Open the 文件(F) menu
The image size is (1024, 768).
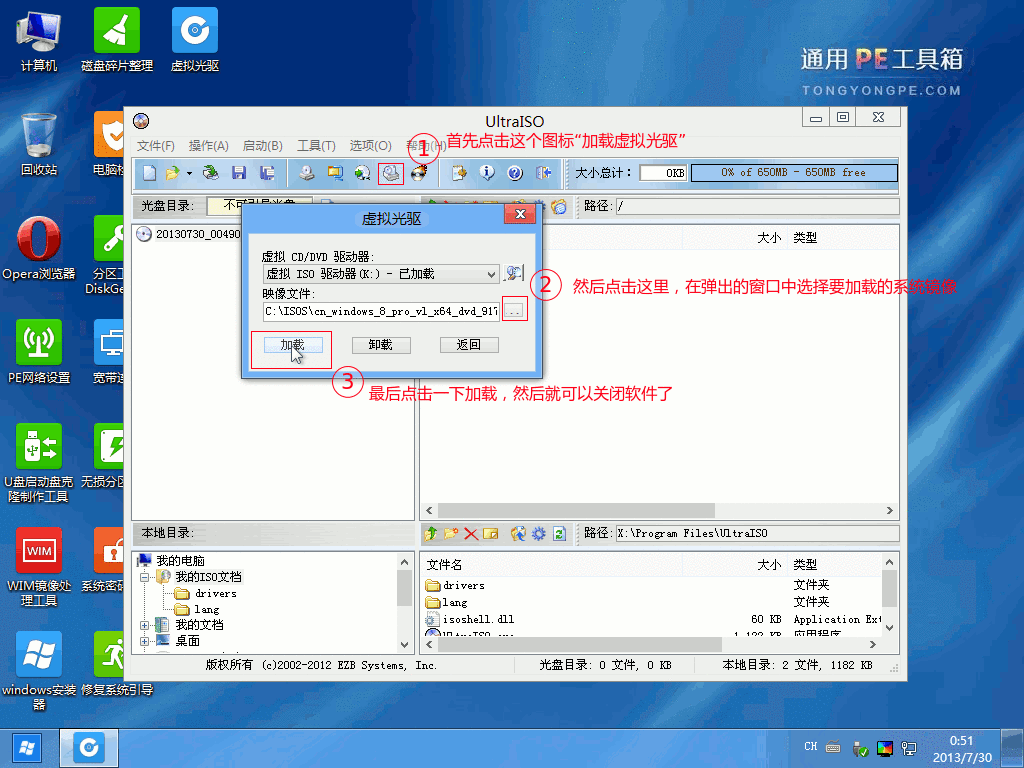click(x=155, y=146)
